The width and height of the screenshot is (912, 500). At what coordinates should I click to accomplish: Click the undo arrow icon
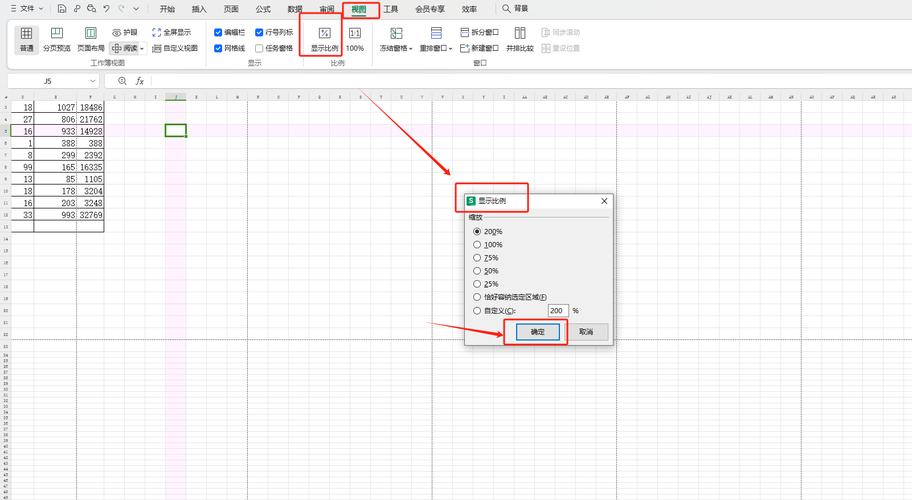[x=106, y=9]
